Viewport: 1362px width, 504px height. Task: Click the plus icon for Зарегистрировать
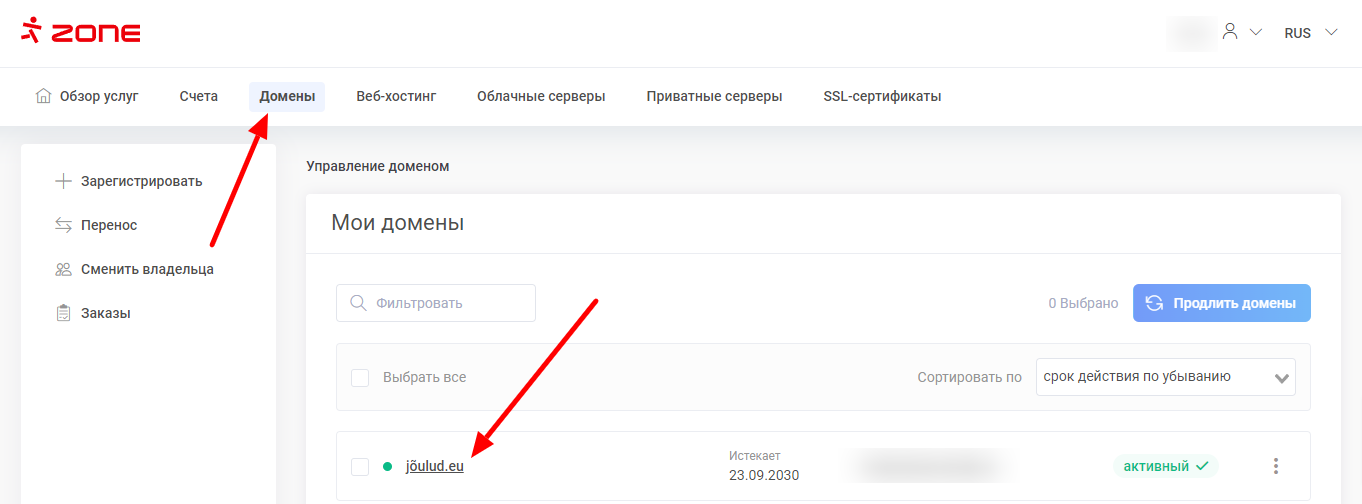pyautogui.click(x=63, y=181)
